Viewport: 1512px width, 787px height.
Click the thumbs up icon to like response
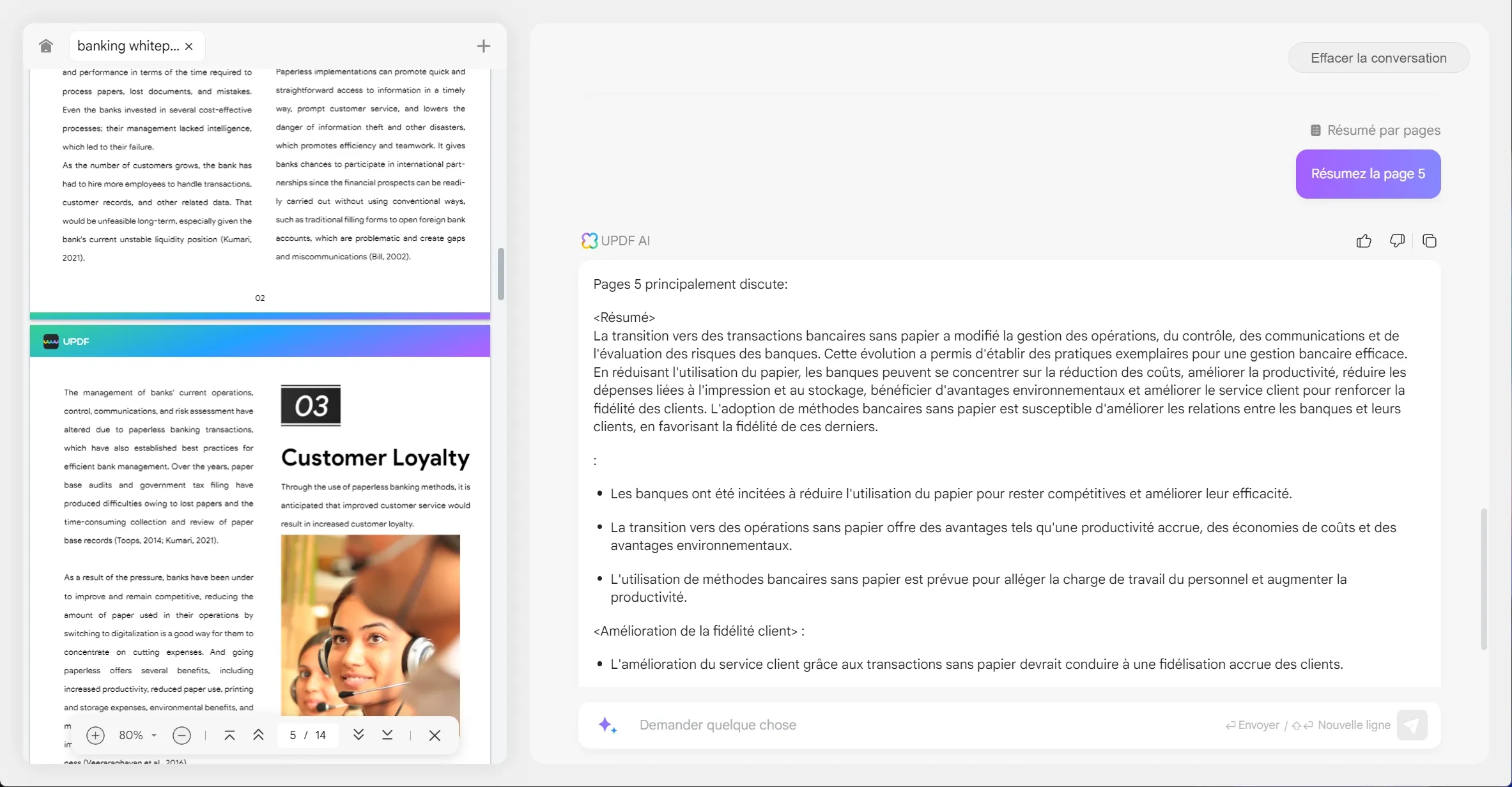coord(1363,240)
